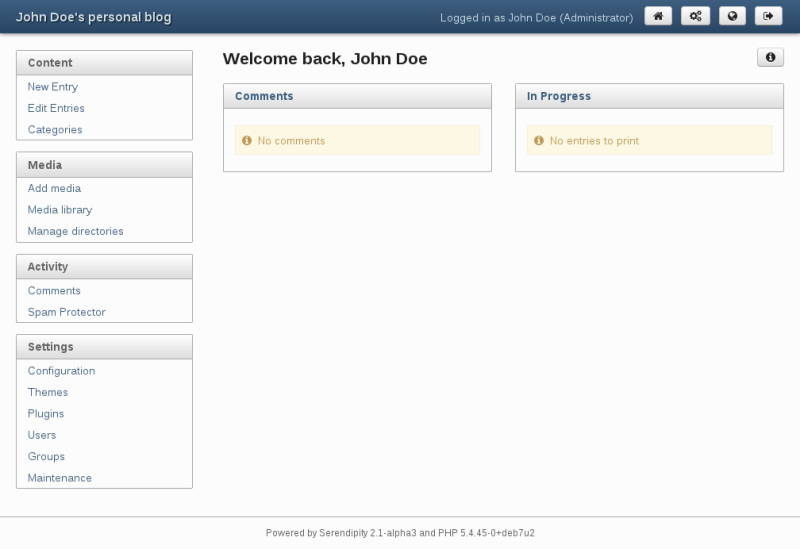Open personal settings via gears icon
Image resolution: width=800 pixels, height=549 pixels.
695,16
